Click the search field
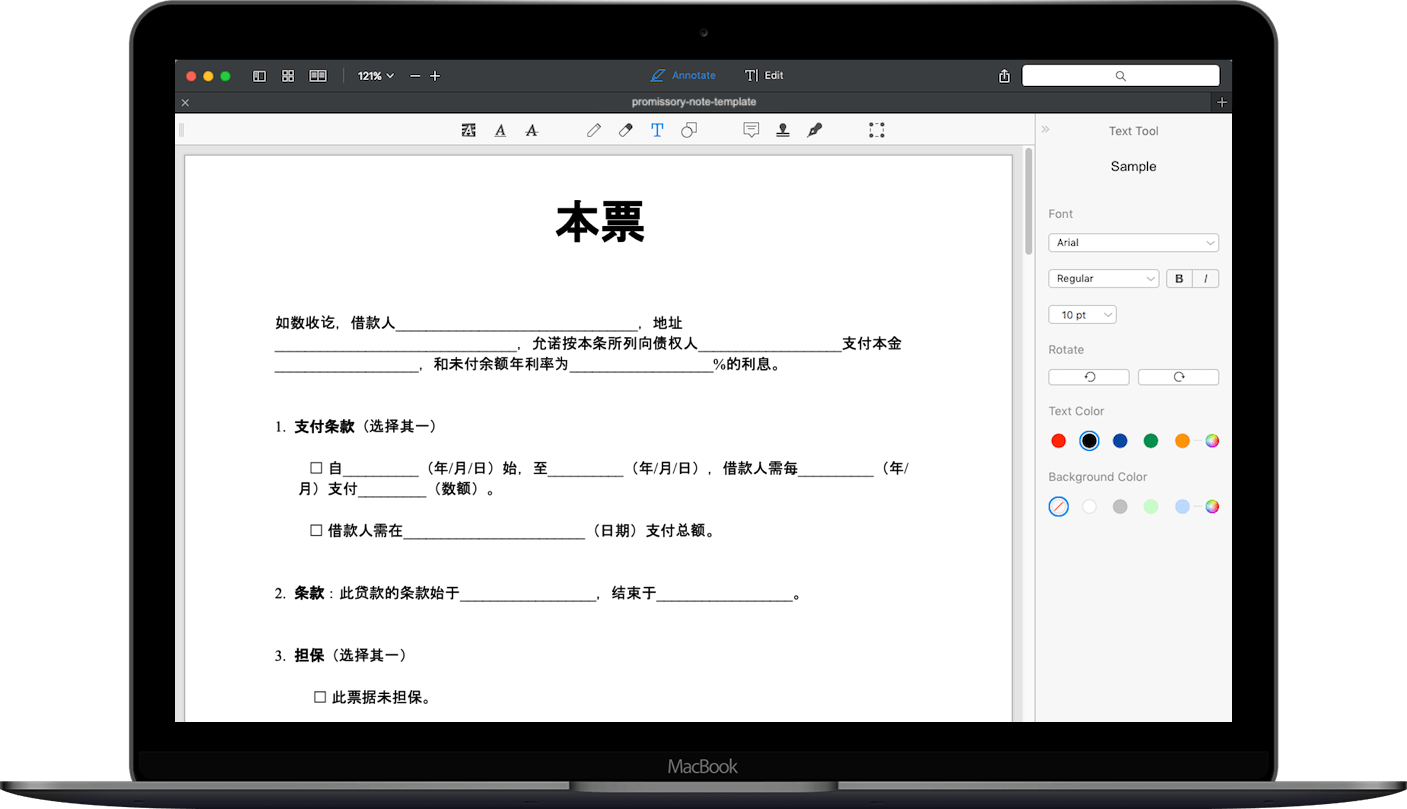1407x809 pixels. [1120, 76]
